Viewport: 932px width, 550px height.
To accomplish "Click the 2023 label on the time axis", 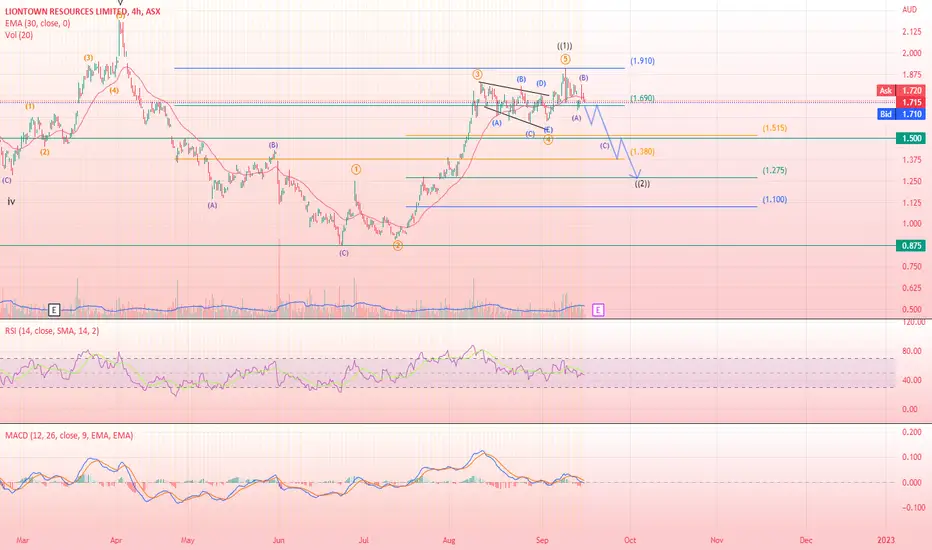I will [886, 540].
